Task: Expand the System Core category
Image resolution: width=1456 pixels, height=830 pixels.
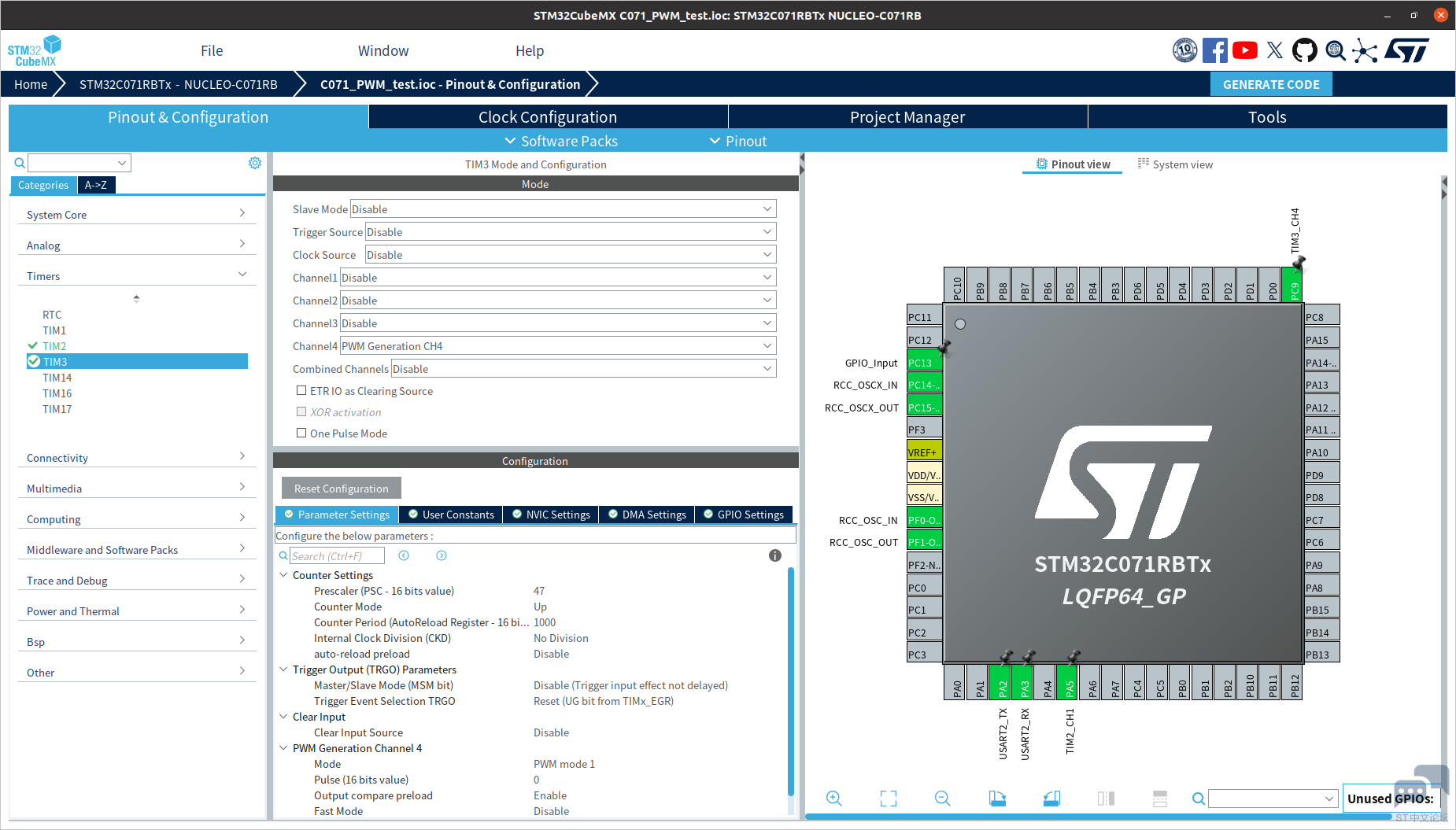Action: [x=137, y=214]
